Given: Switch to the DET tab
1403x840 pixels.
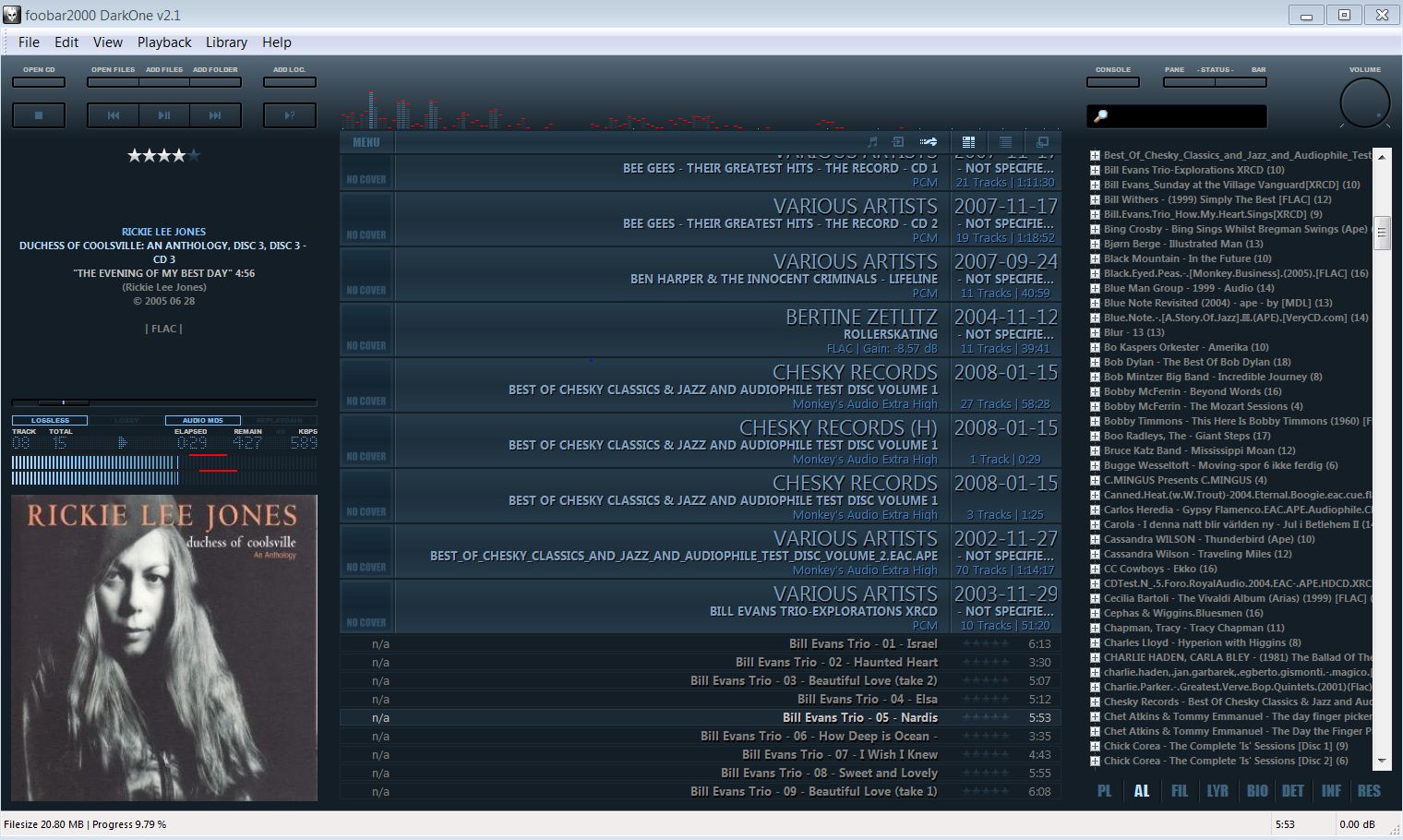Looking at the screenshot, I should 1293,791.
